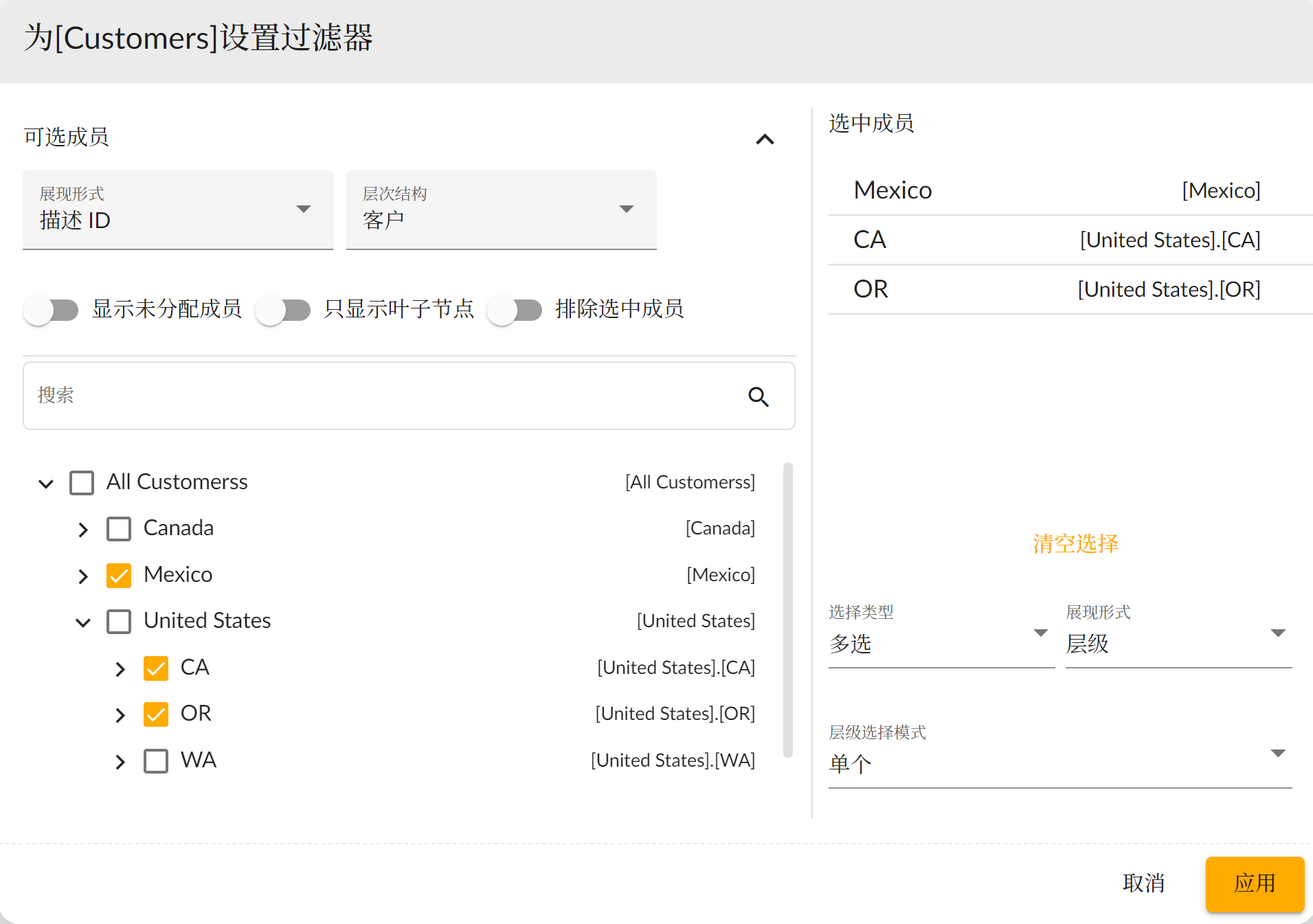1313x924 pixels.
Task: Select OR row in 选中成员 list
Action: tap(1070, 289)
